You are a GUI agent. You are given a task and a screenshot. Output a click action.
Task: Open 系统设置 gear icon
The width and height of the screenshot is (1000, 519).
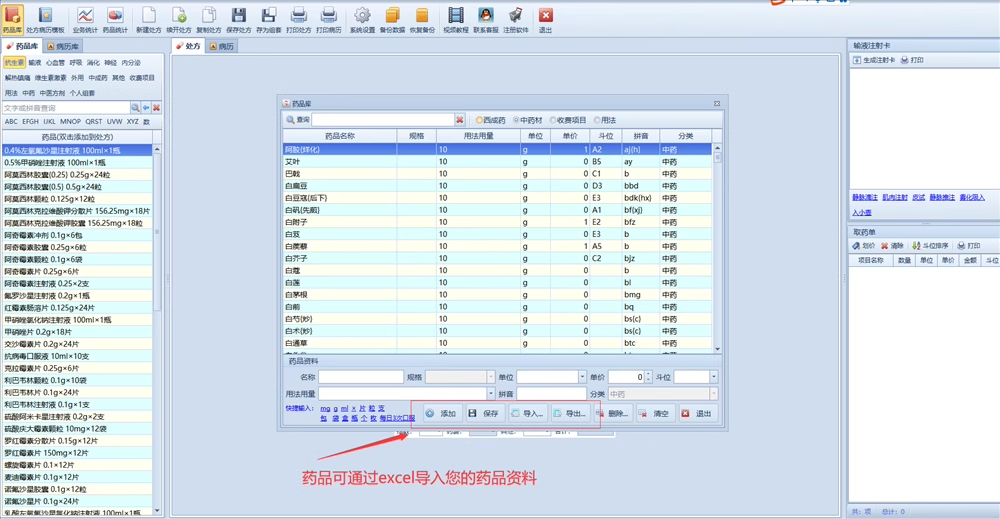click(362, 18)
